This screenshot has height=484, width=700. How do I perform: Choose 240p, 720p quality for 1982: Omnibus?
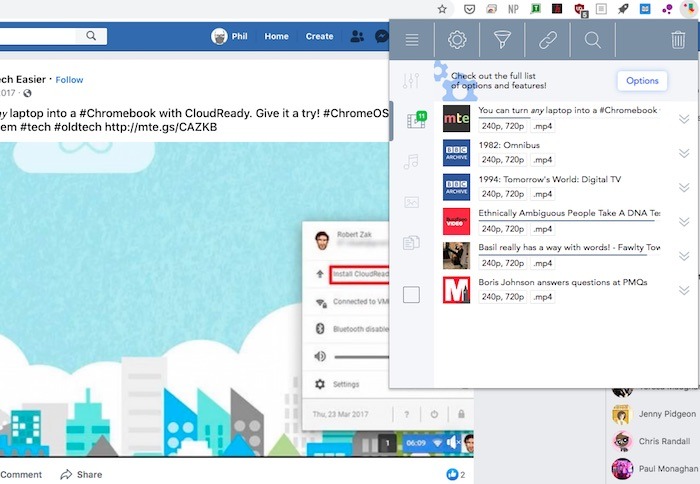(503, 160)
